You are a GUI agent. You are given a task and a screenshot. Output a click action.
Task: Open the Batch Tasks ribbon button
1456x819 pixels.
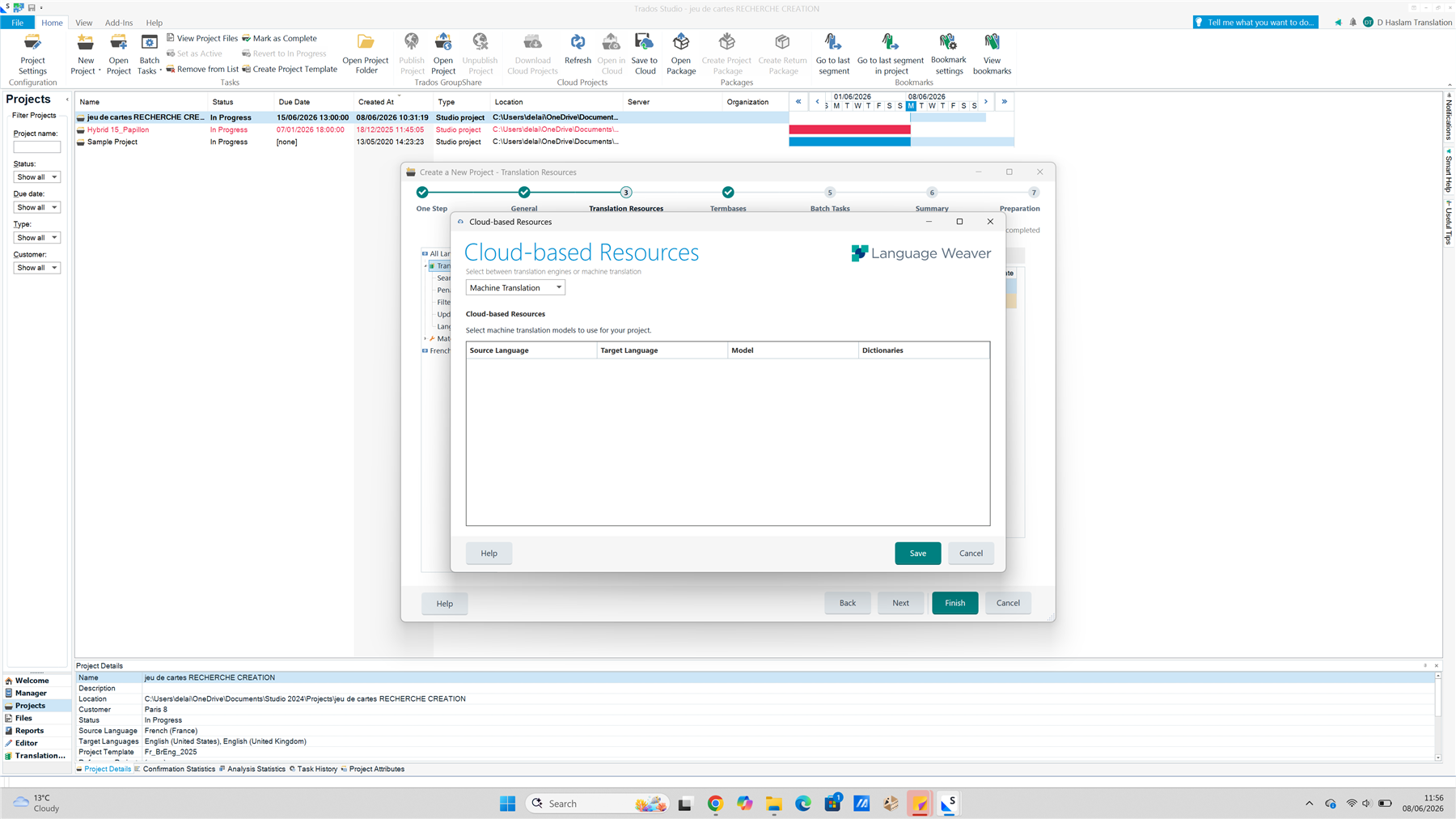tap(149, 54)
